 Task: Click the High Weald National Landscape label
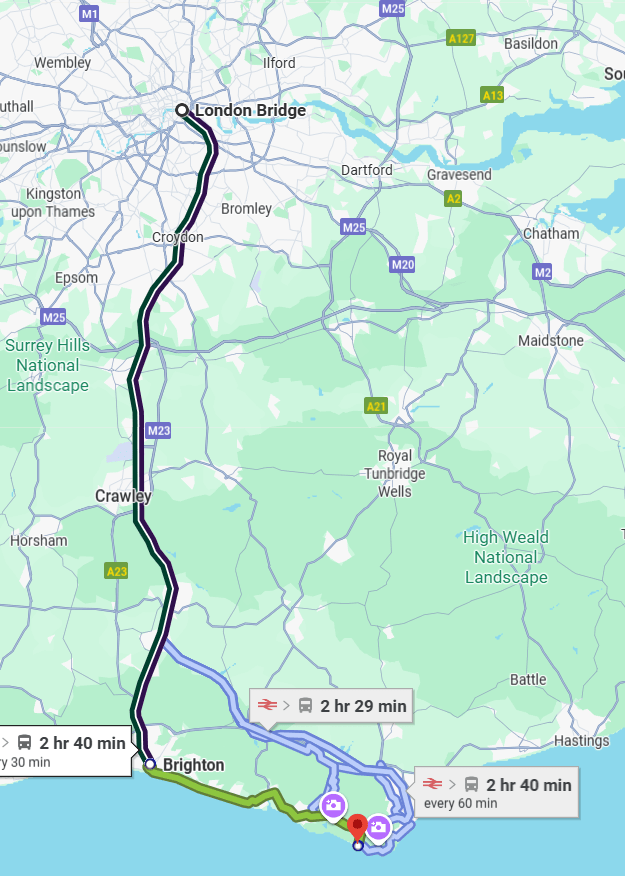click(x=506, y=557)
